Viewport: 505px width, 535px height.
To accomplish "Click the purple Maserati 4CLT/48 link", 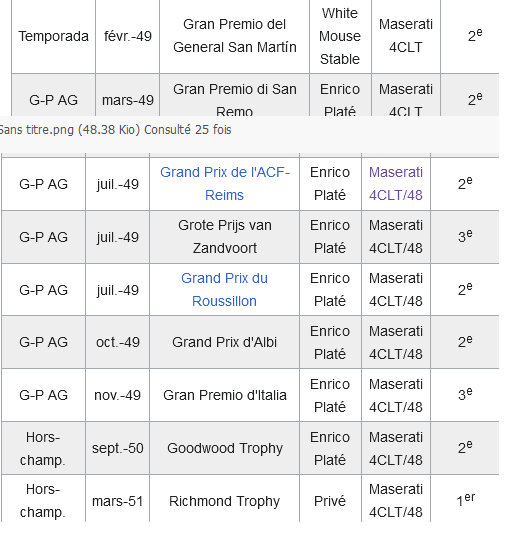I will [396, 184].
